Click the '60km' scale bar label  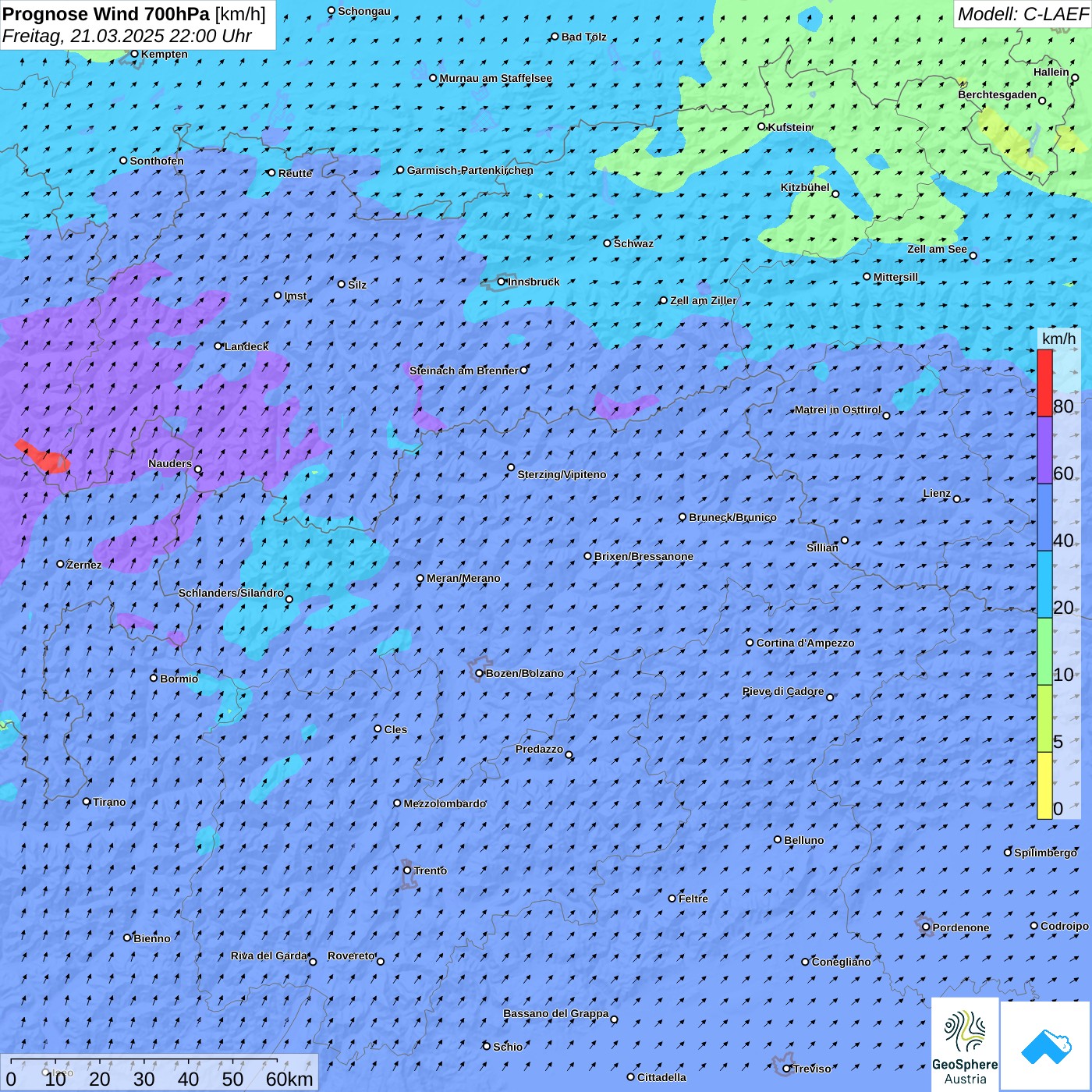tap(289, 1079)
